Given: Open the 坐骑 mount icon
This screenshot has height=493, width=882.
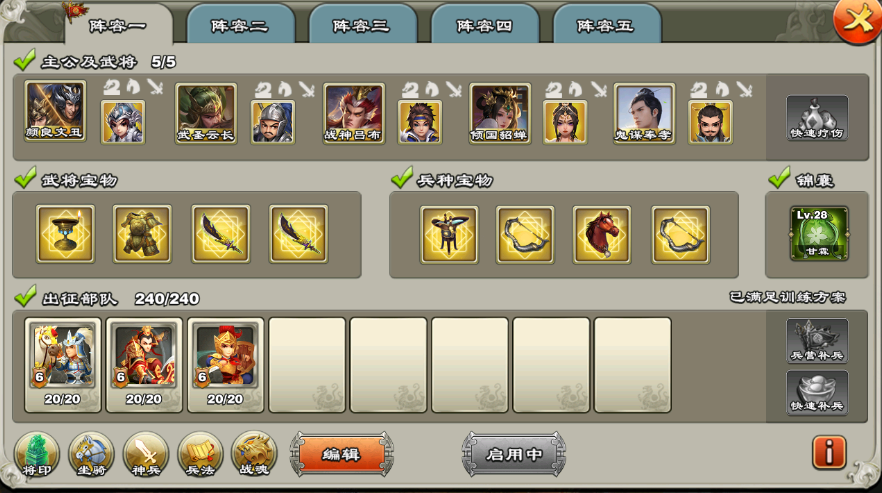Looking at the screenshot, I should (x=91, y=455).
